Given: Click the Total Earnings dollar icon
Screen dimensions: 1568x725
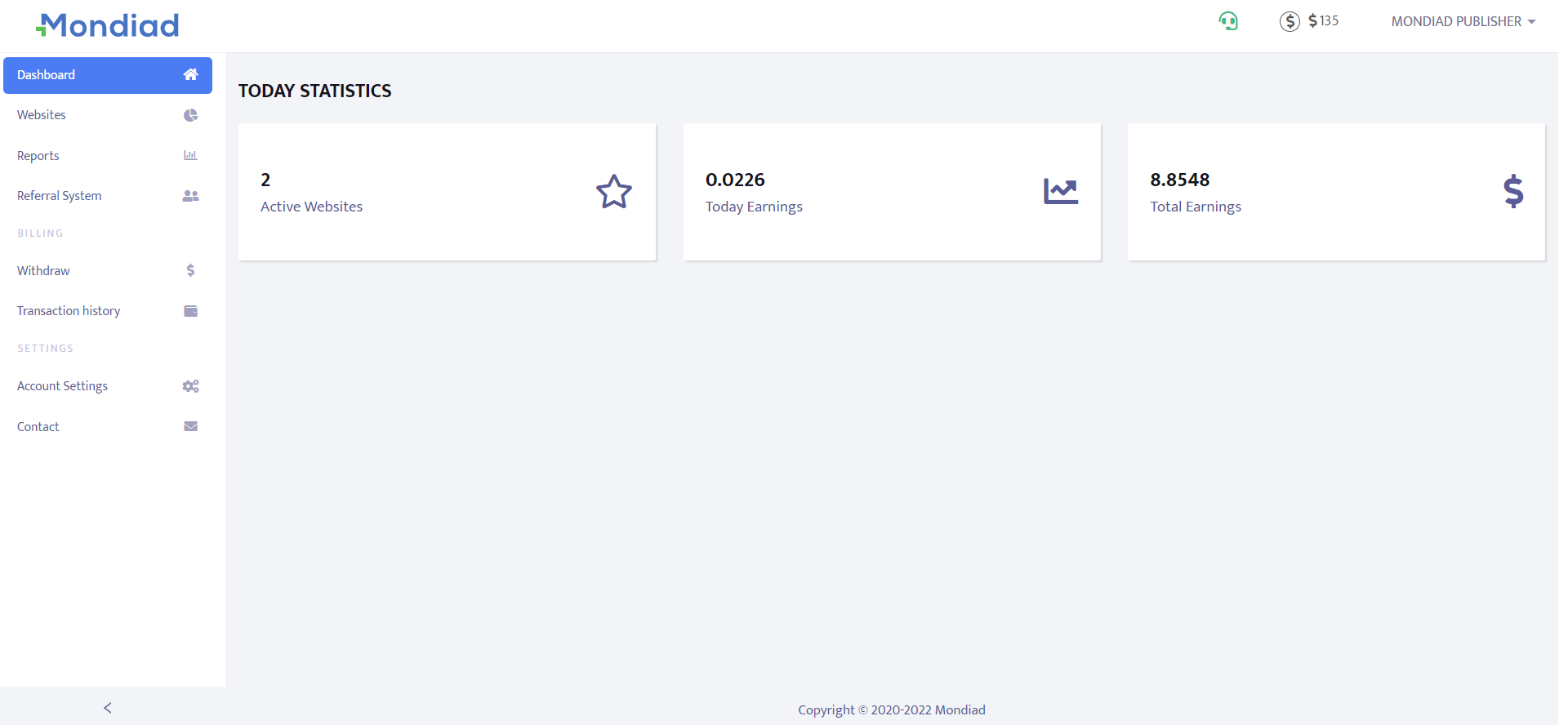Looking at the screenshot, I should click(1512, 192).
